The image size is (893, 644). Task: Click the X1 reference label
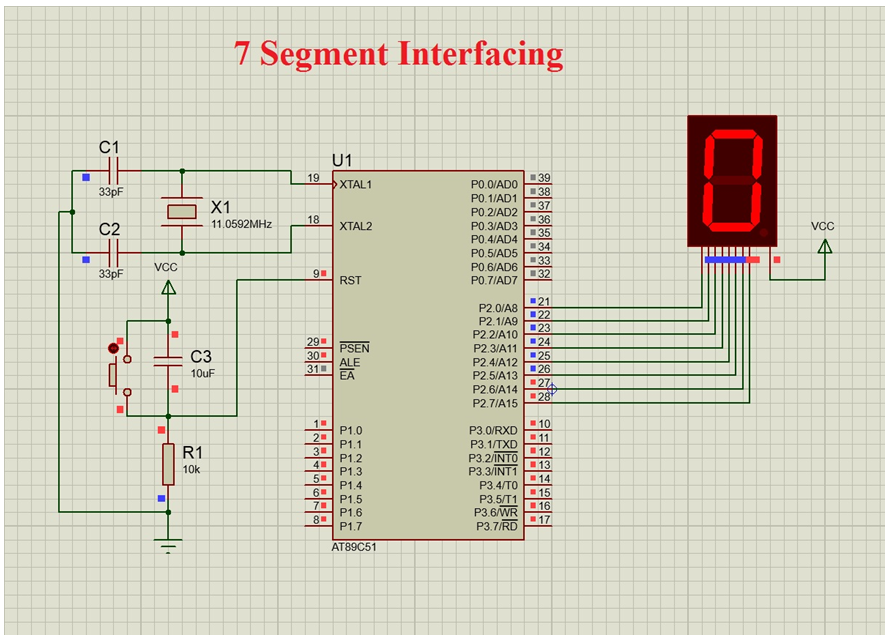pos(221,207)
